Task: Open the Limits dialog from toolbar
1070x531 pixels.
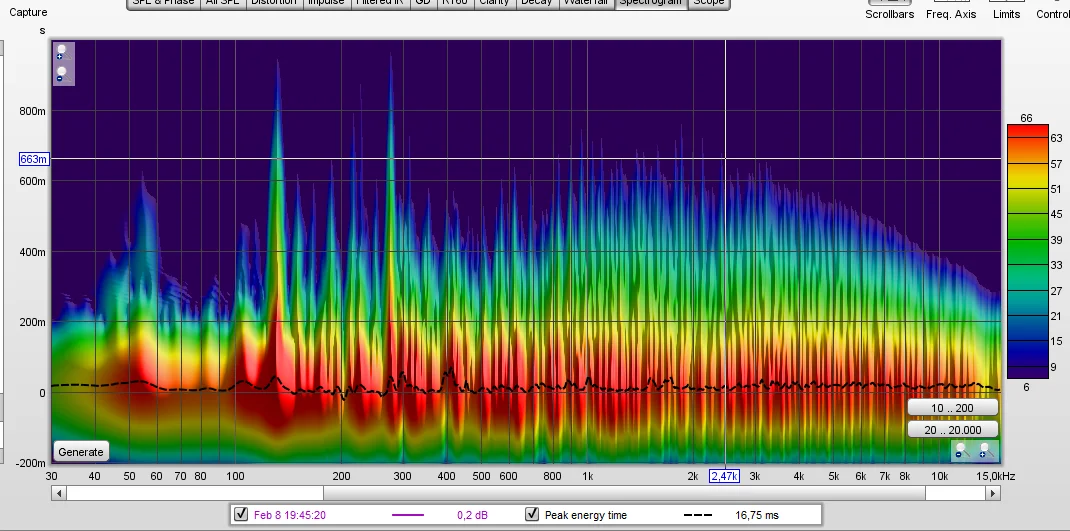Action: [1007, 10]
